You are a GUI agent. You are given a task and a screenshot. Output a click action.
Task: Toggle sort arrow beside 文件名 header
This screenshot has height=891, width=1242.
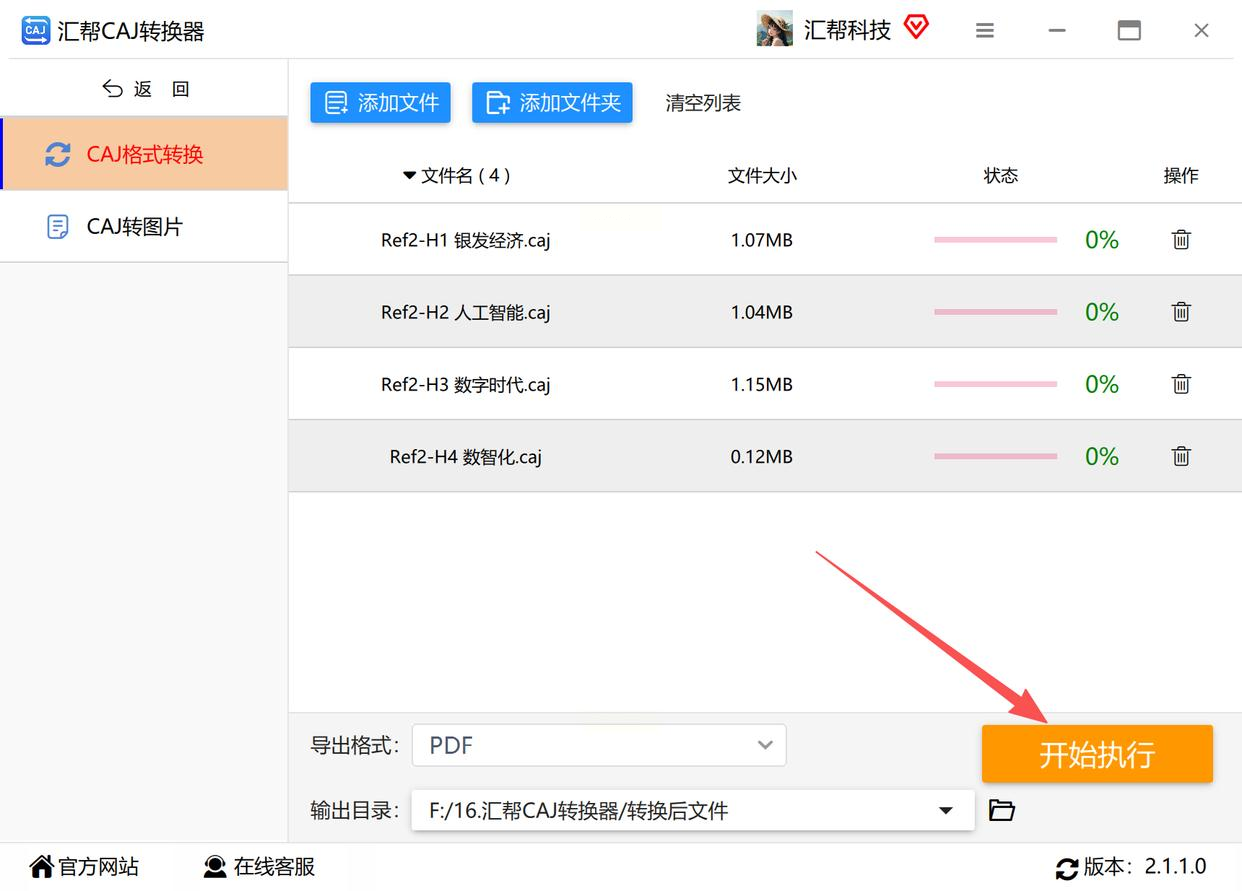coord(409,176)
